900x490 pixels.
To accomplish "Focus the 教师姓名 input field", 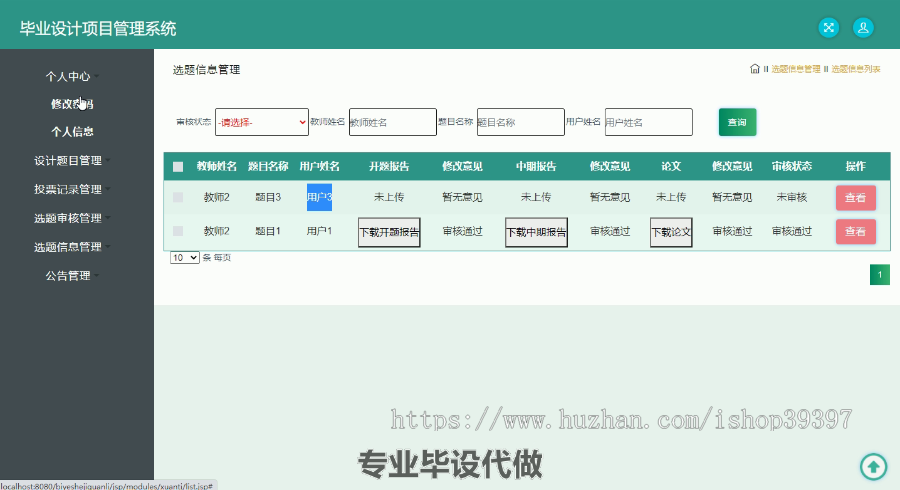I will tap(393, 122).
